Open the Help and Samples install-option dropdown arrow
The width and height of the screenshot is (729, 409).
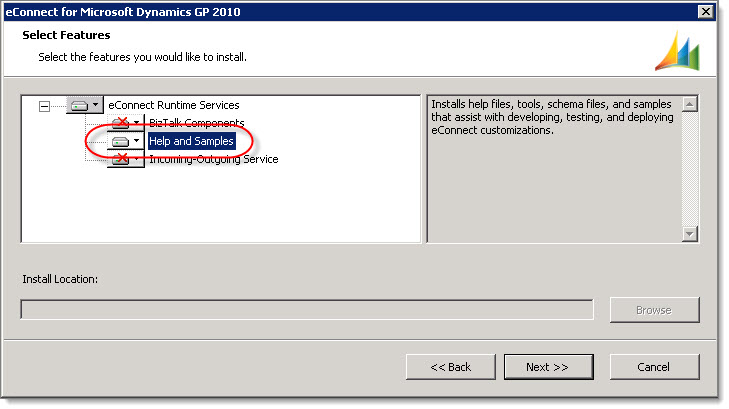[137, 141]
